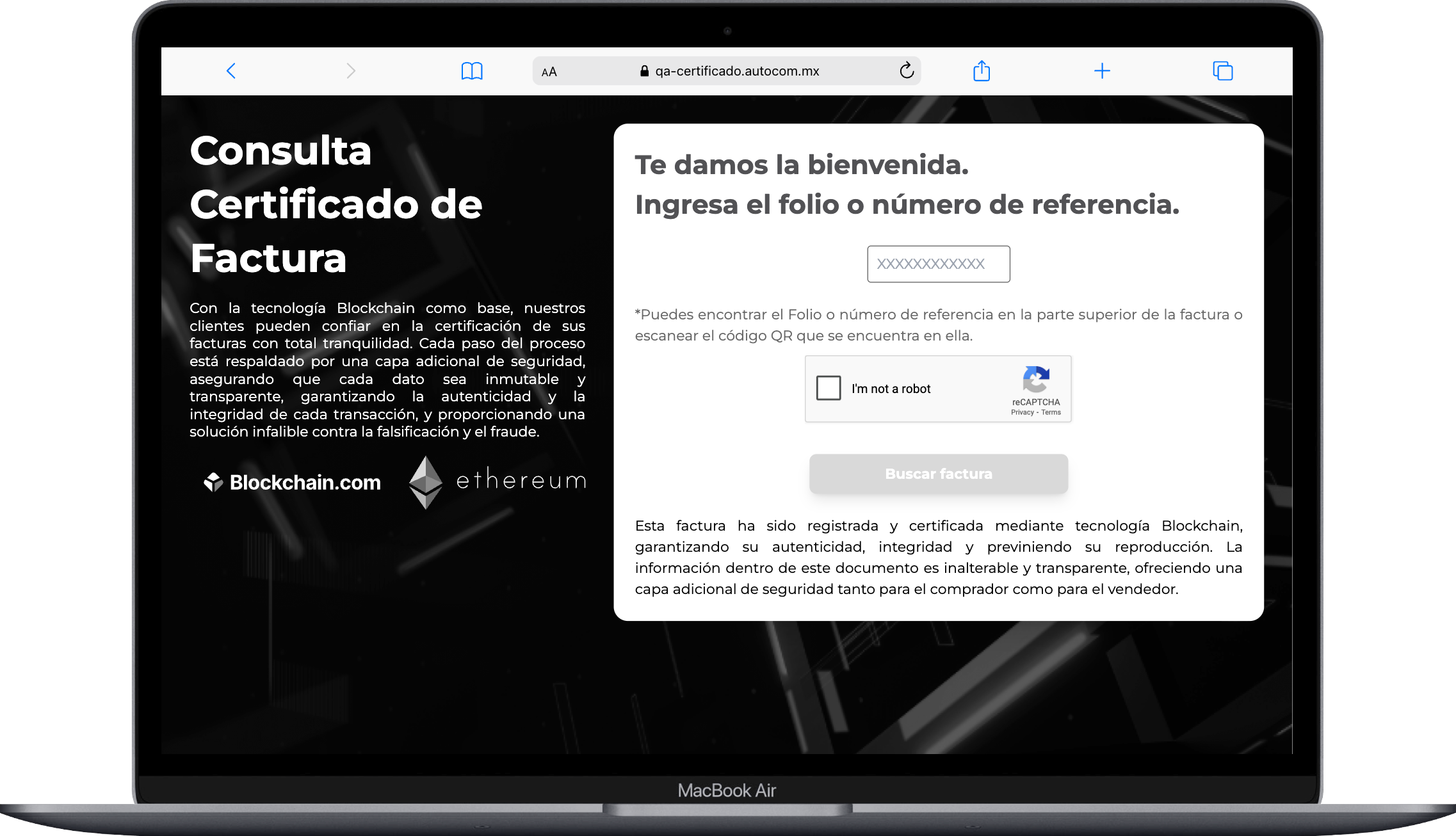Click the Buscar factura button
The height and width of the screenshot is (836, 1456).
click(939, 474)
